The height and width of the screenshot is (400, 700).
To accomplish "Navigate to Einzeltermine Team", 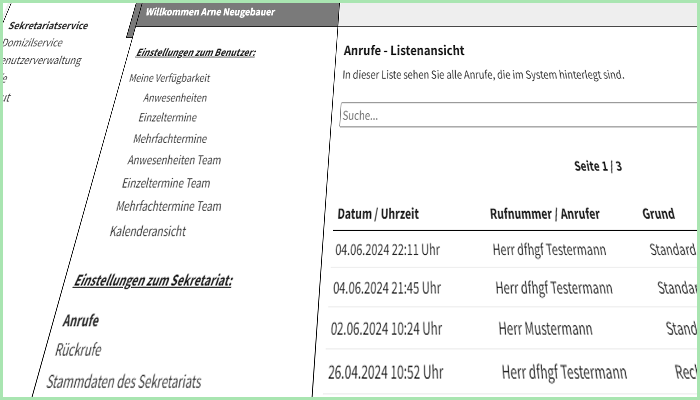I will pyautogui.click(x=166, y=183).
